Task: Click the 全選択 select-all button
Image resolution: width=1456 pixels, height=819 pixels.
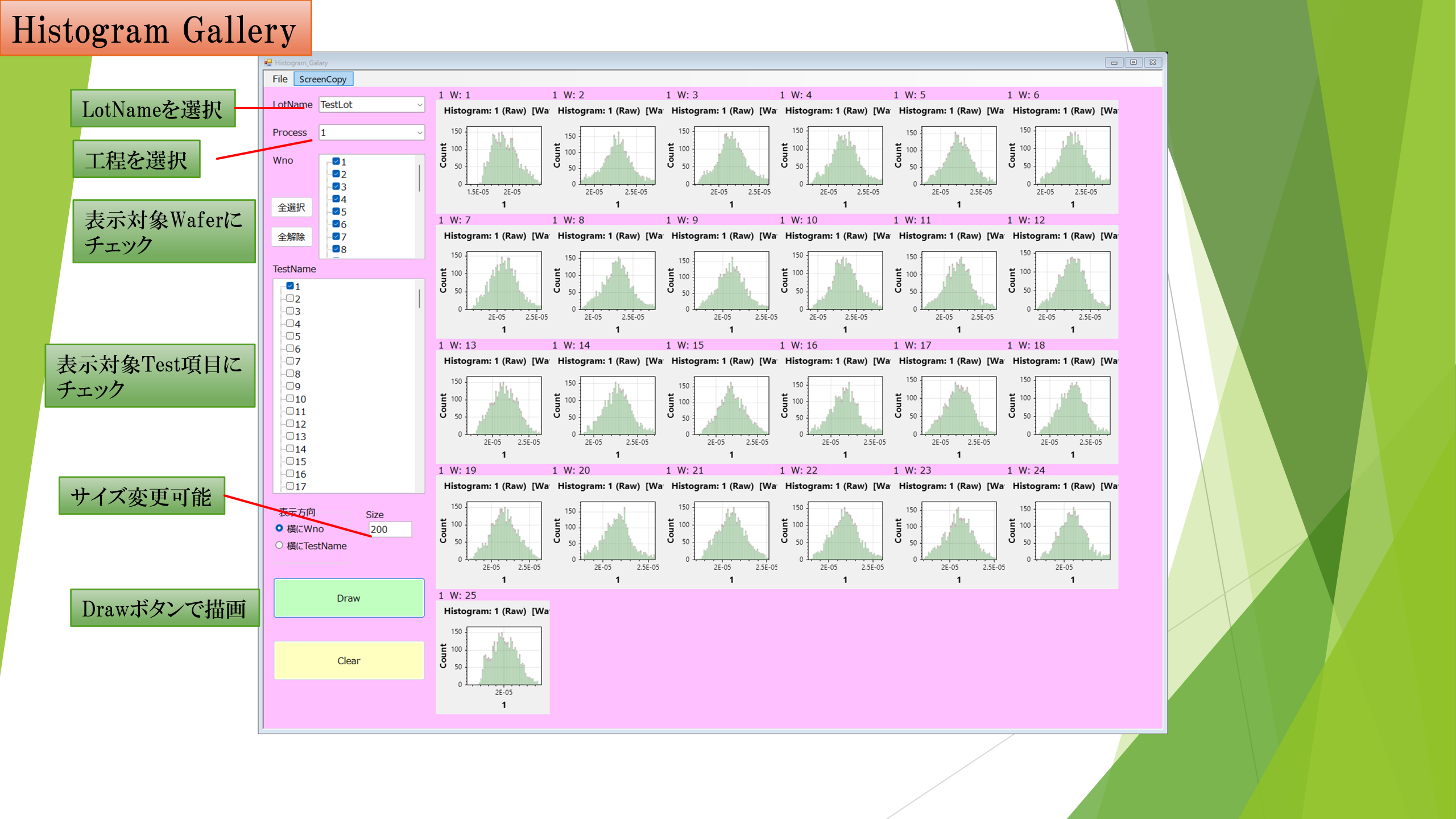Action: click(x=291, y=208)
